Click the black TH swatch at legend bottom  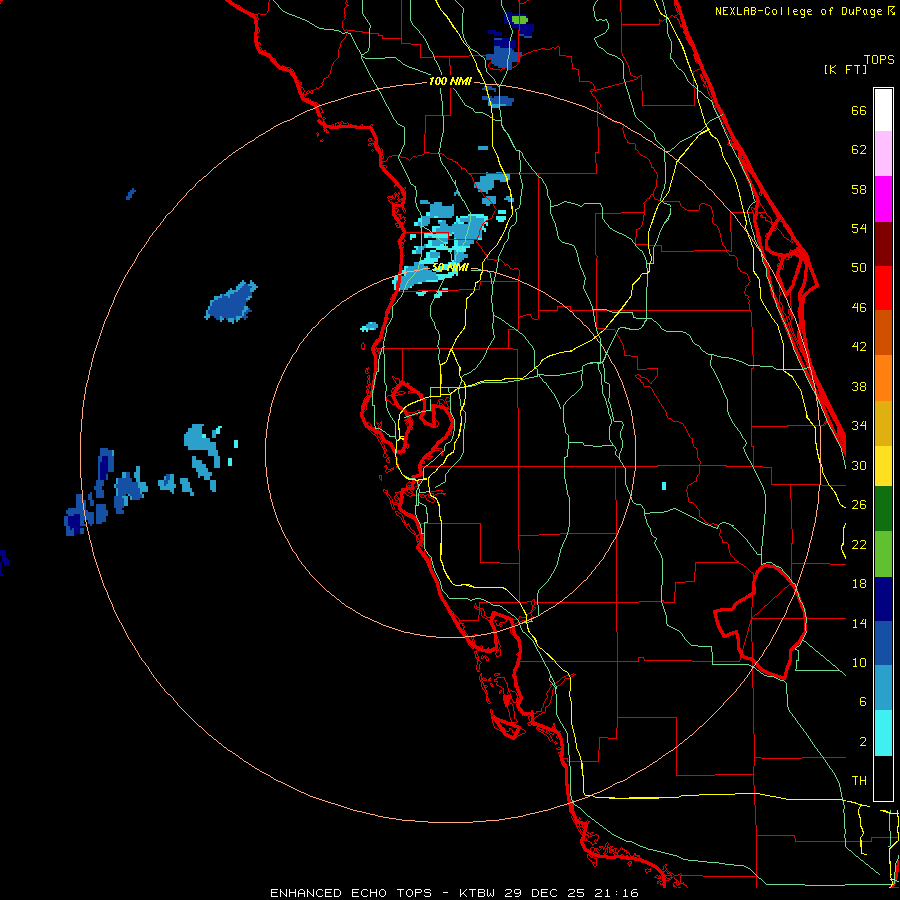click(x=883, y=778)
